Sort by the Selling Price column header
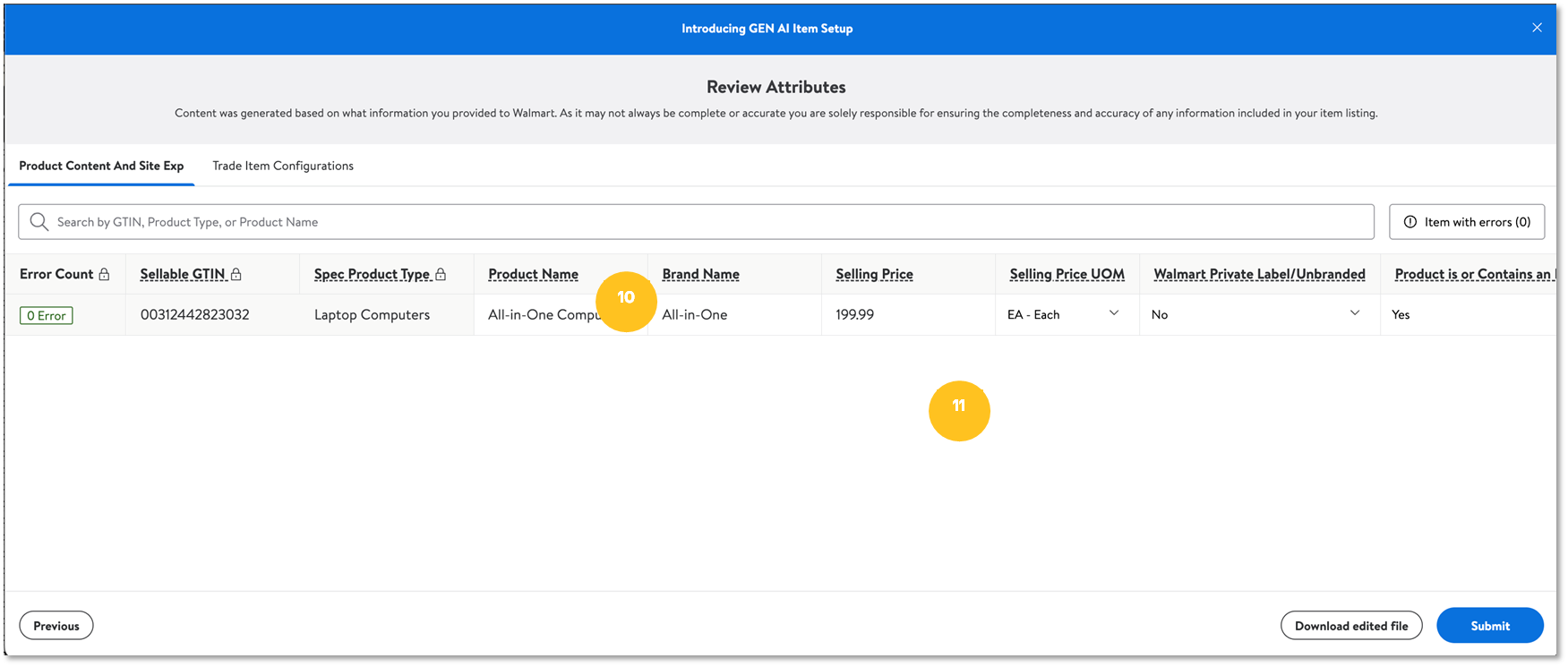This screenshot has width=1568, height=667. pos(874,274)
